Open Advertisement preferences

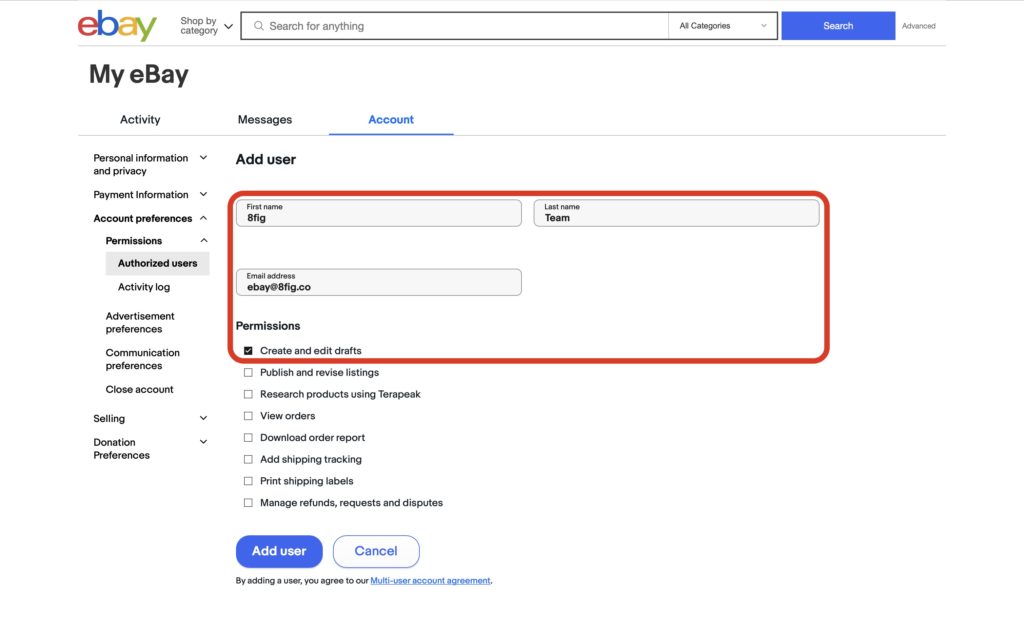(140, 323)
